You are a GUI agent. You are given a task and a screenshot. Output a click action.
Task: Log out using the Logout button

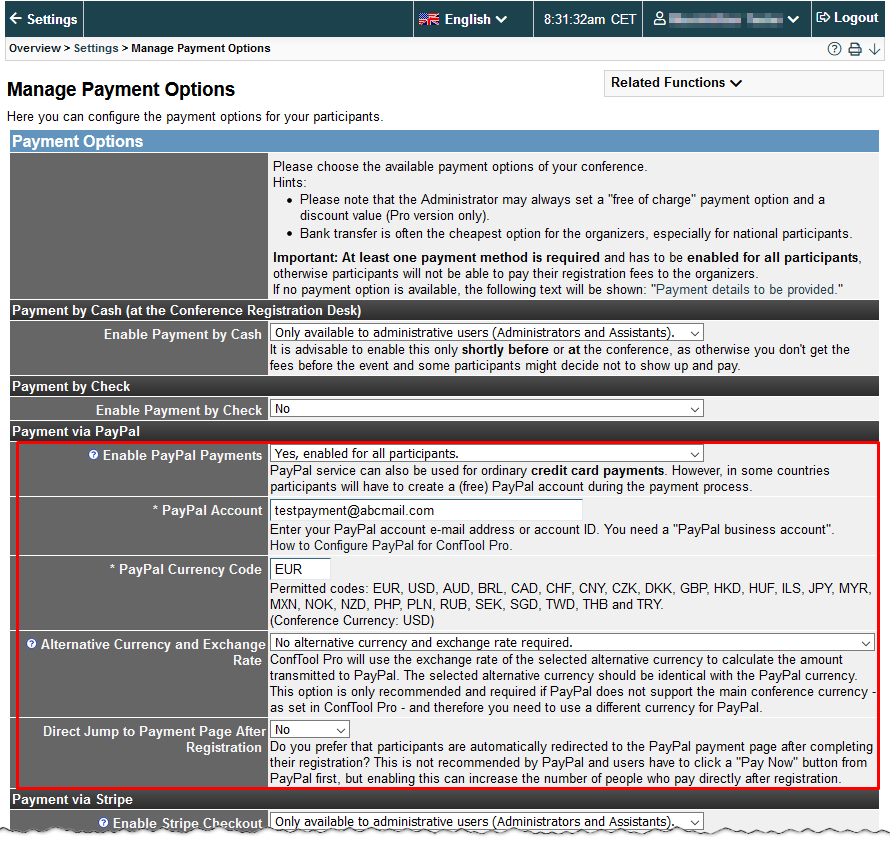pos(847,18)
